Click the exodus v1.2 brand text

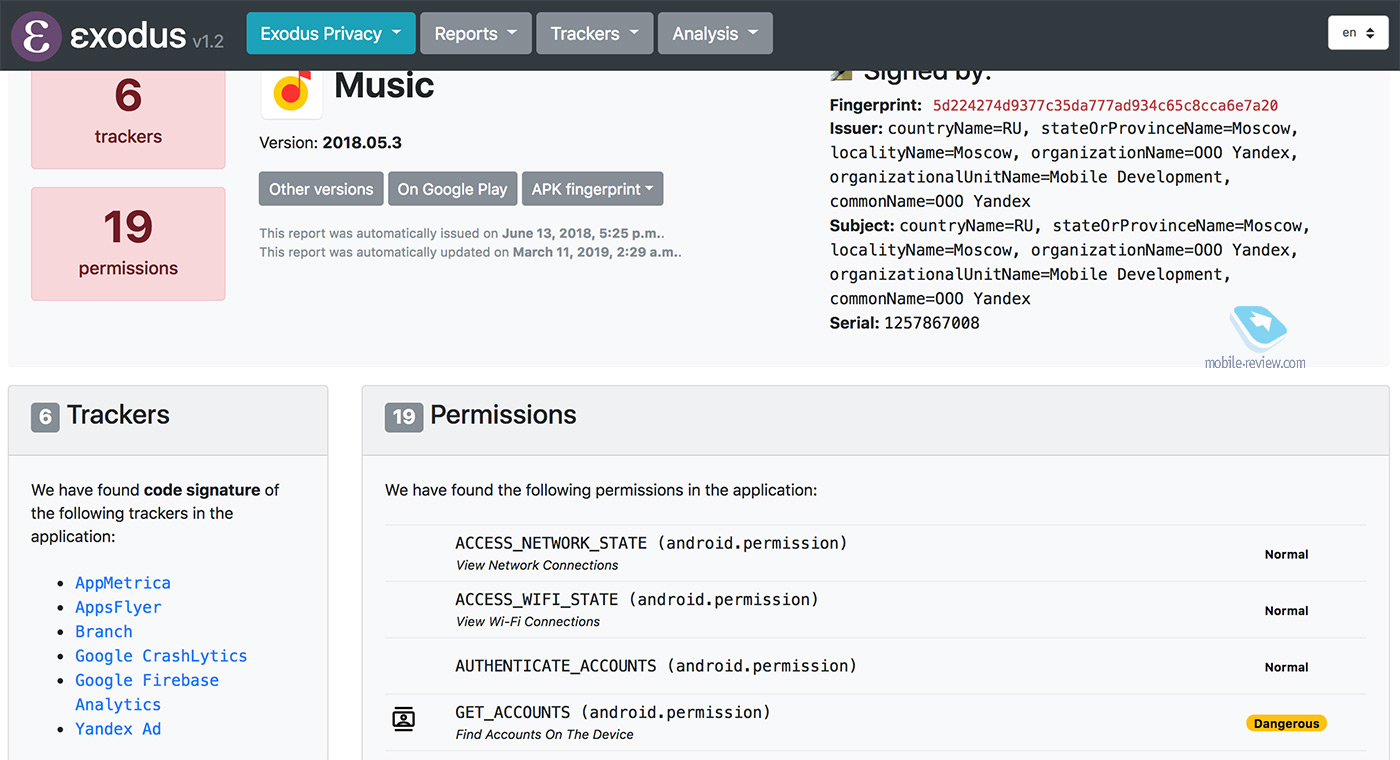(148, 37)
